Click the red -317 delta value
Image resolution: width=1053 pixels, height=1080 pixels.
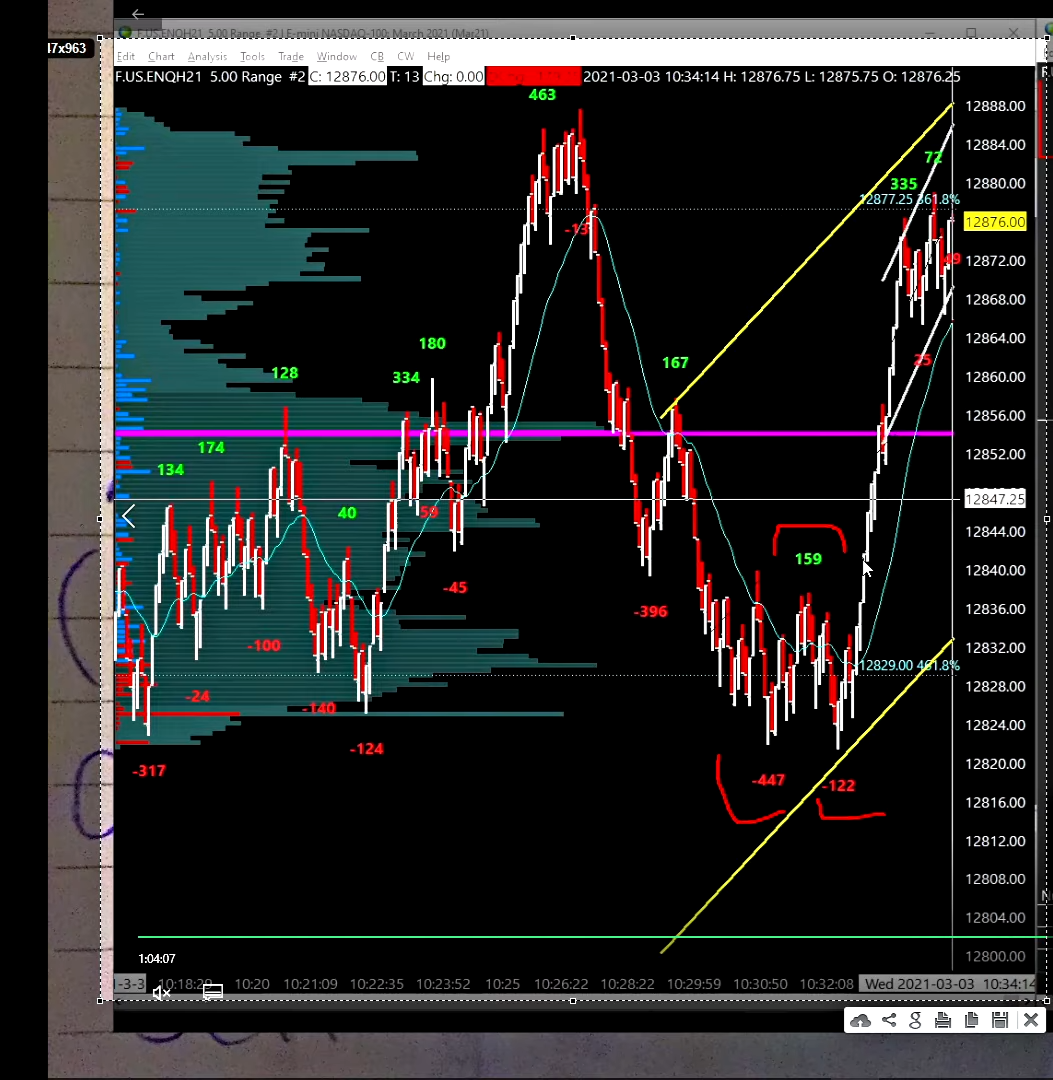point(149,771)
